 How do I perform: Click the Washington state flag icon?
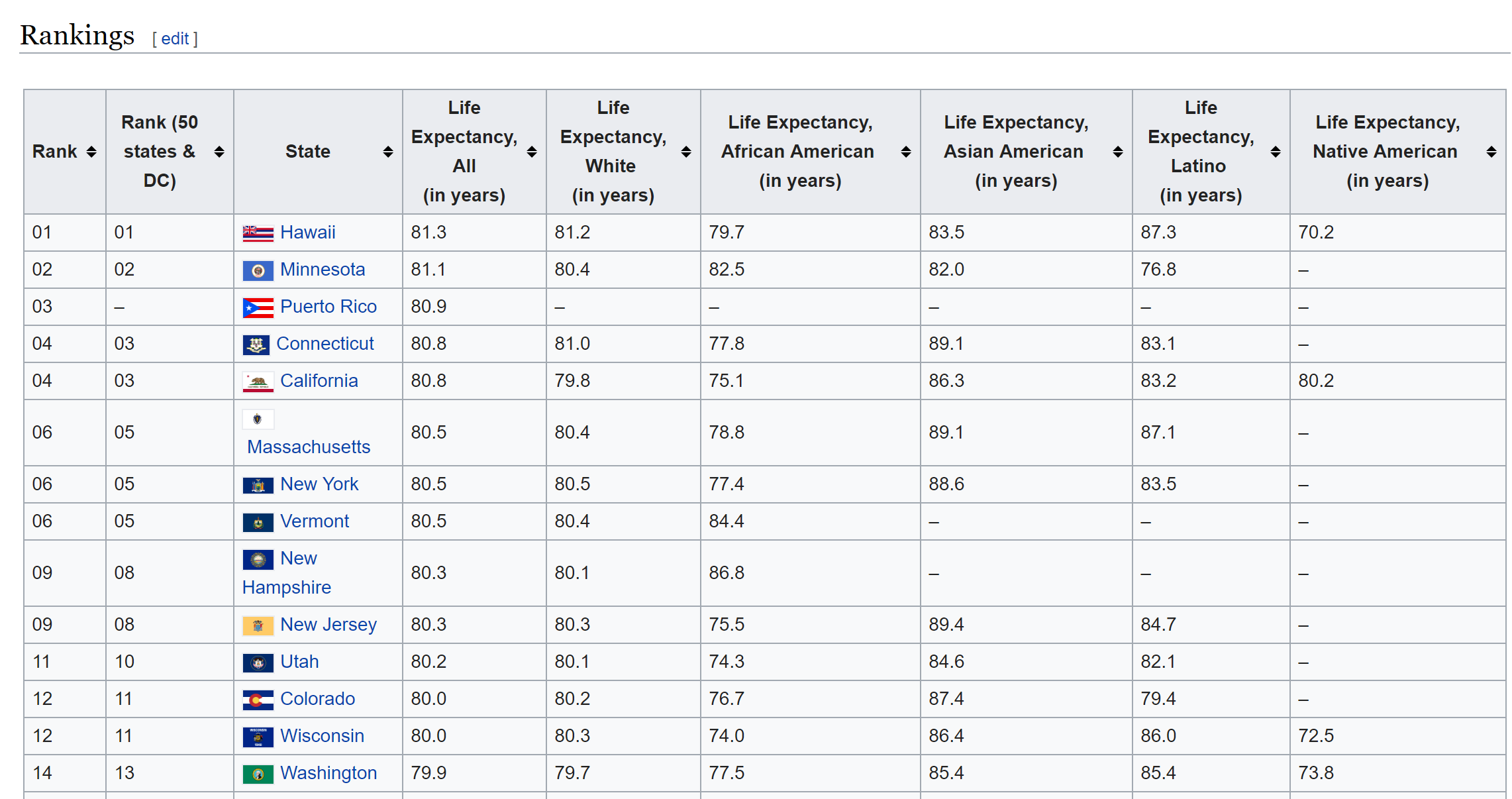click(258, 774)
